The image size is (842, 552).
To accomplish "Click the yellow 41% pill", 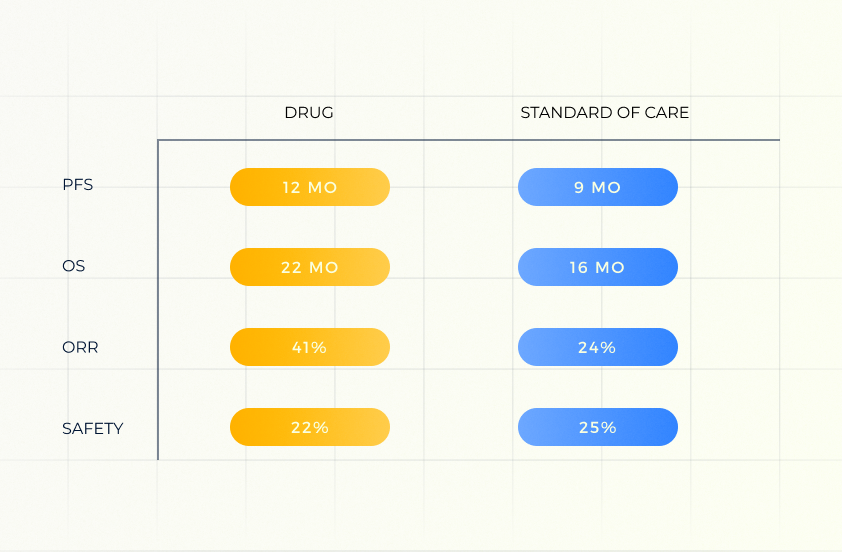I will pos(310,347).
